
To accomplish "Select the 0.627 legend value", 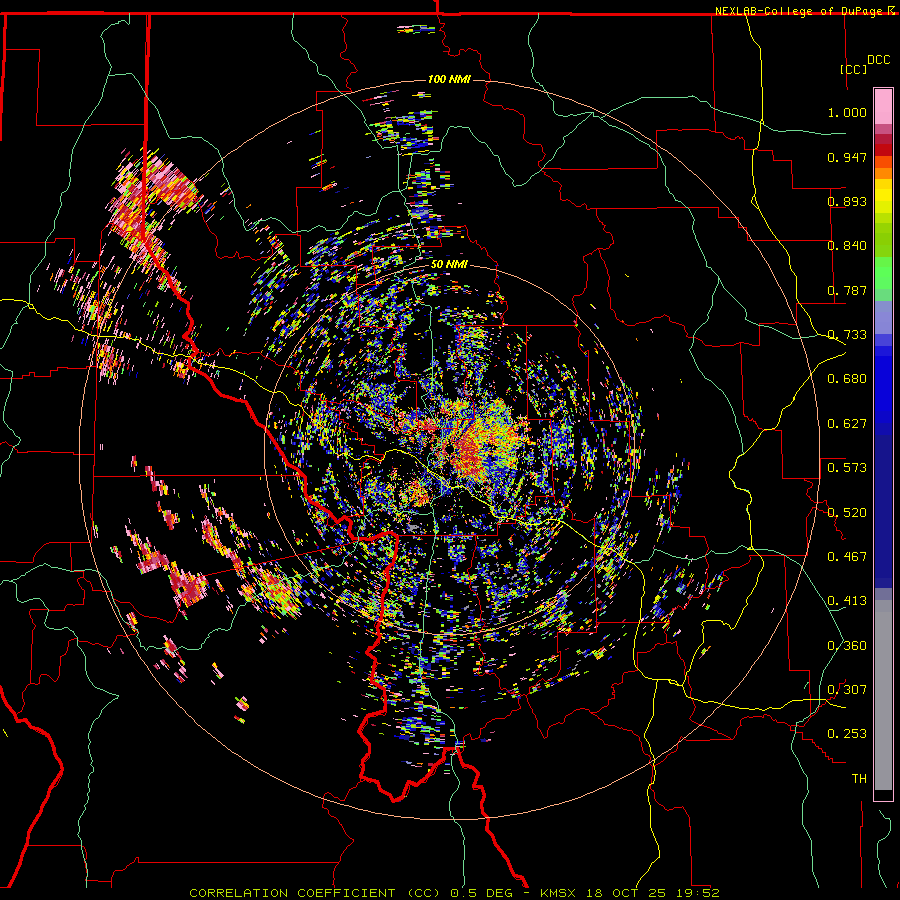I will [847, 424].
